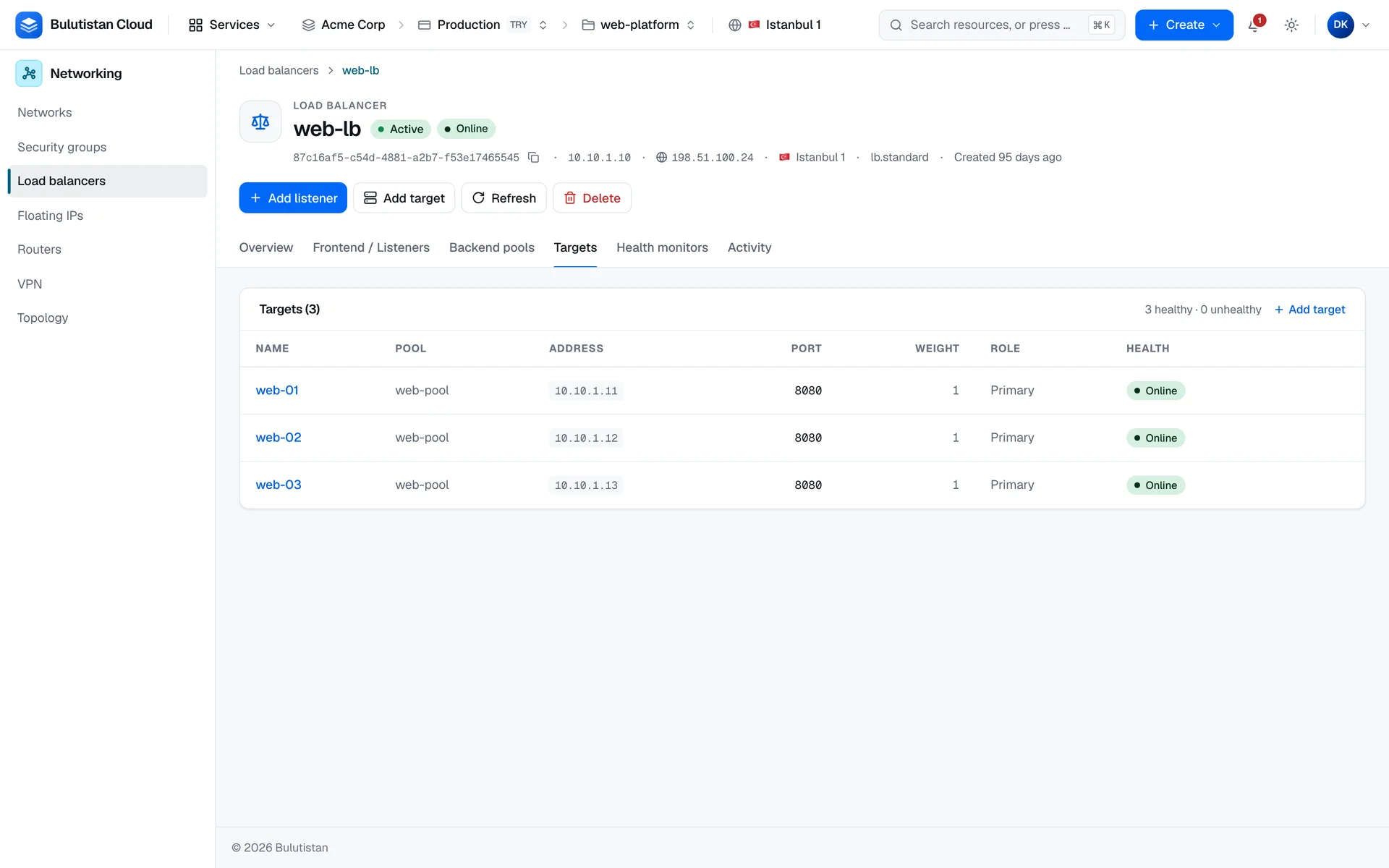Refresh the load balancer details
The width and height of the screenshot is (1389, 868).
coord(504,198)
